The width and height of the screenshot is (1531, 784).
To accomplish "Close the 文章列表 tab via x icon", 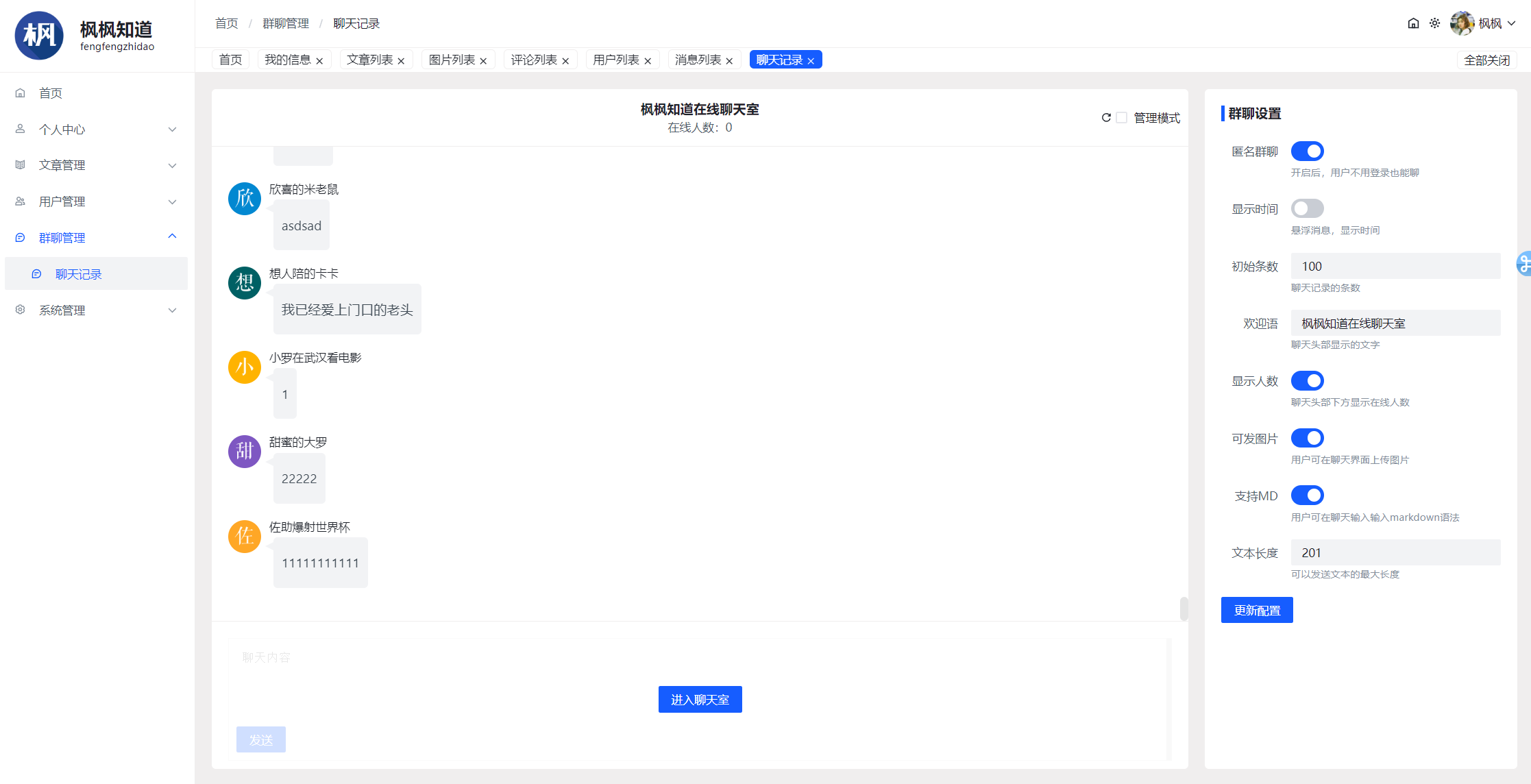I will point(402,61).
